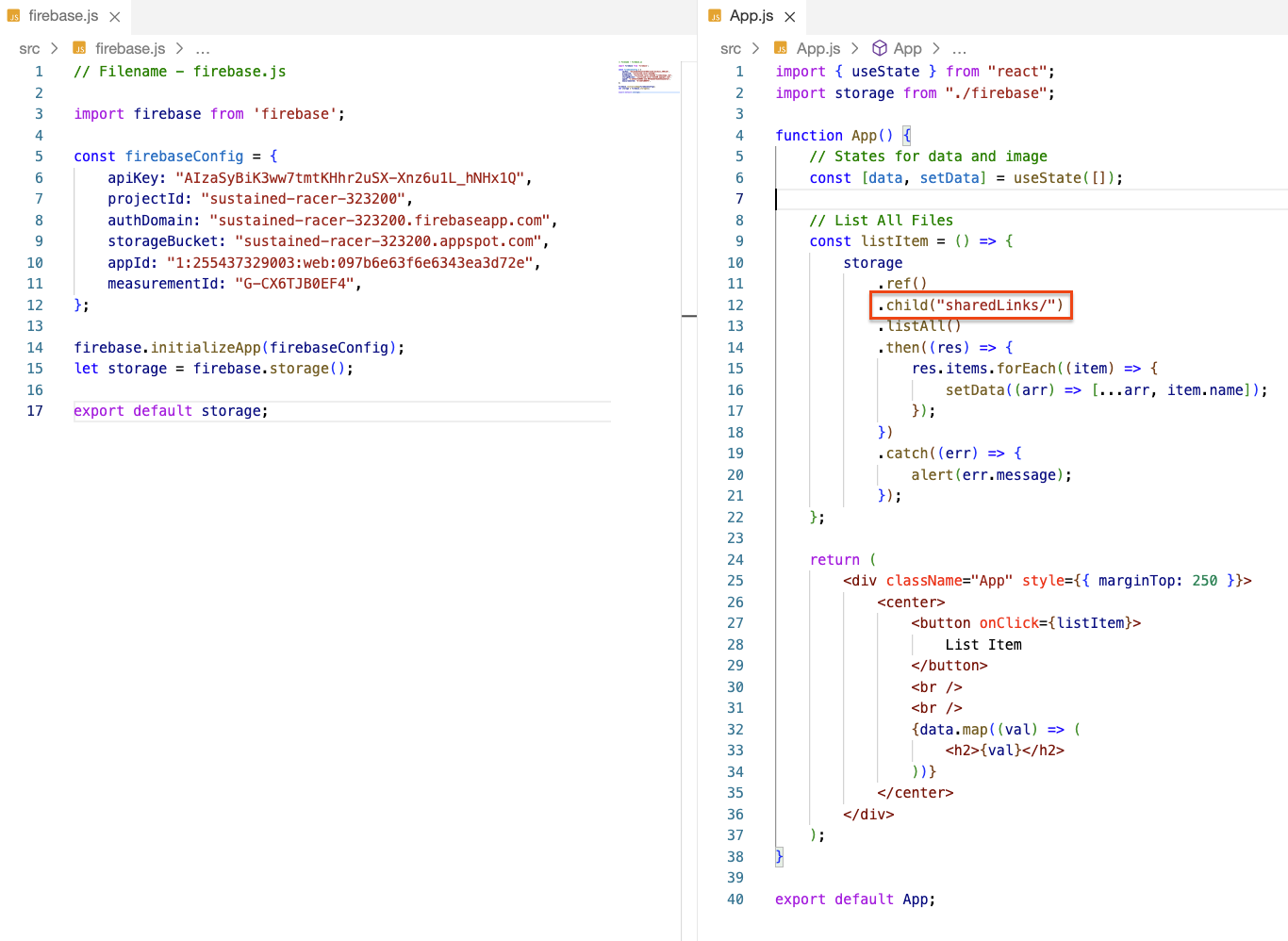Switch to the firebase.js tab

[x=63, y=16]
